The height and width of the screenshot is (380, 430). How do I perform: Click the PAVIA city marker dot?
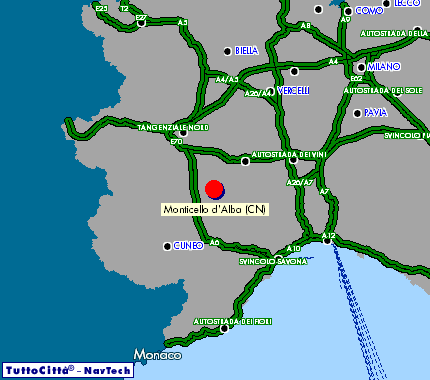[x=357, y=114]
